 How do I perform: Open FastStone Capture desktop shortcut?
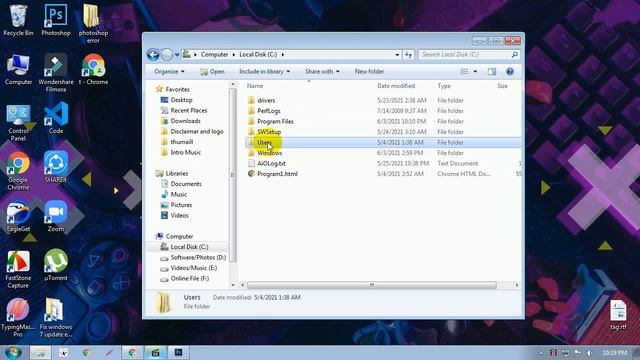pyautogui.click(x=18, y=269)
